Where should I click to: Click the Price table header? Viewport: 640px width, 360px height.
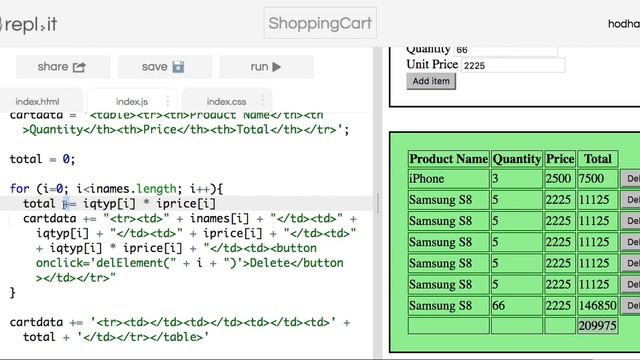[560, 159]
